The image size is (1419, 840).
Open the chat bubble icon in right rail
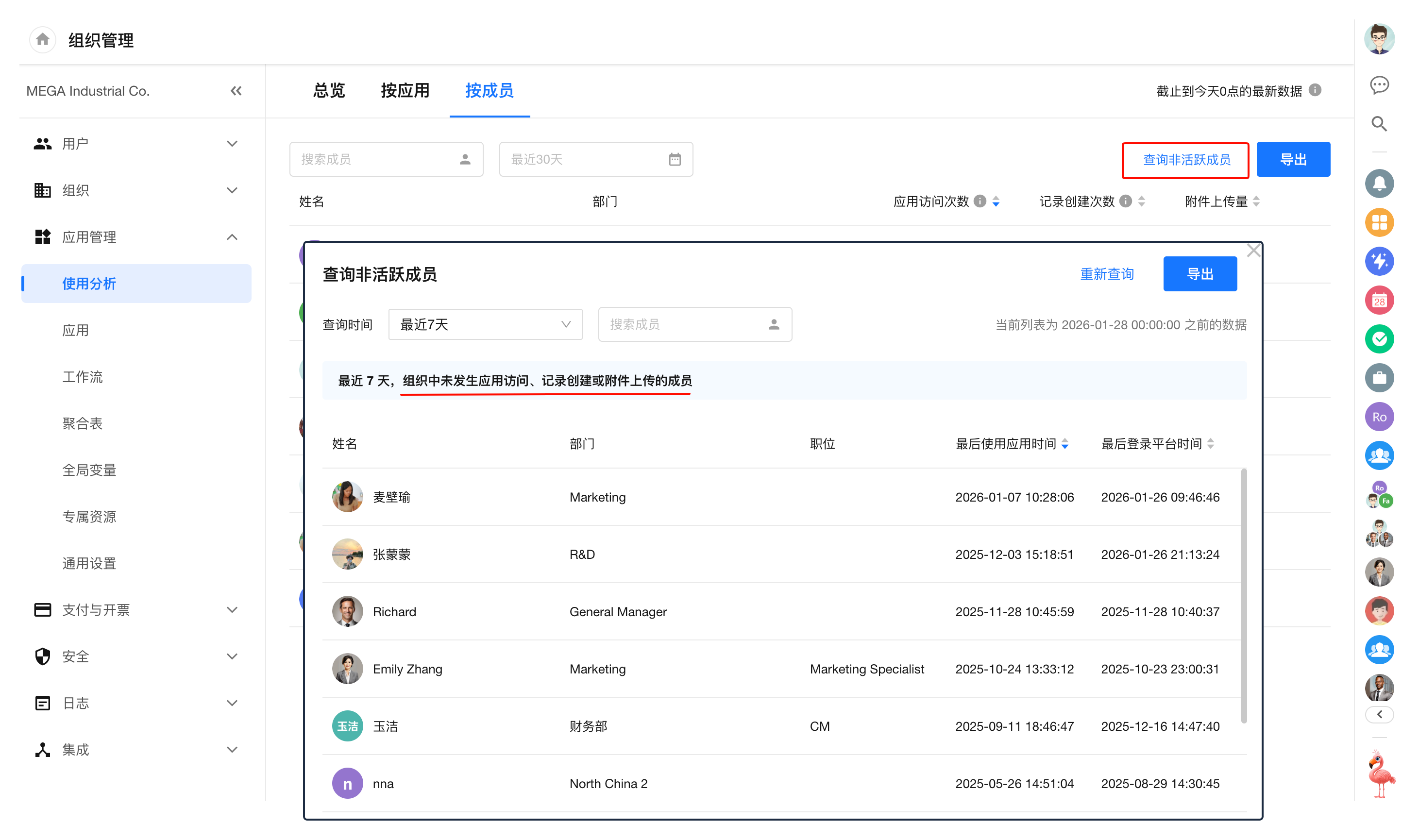coord(1379,85)
